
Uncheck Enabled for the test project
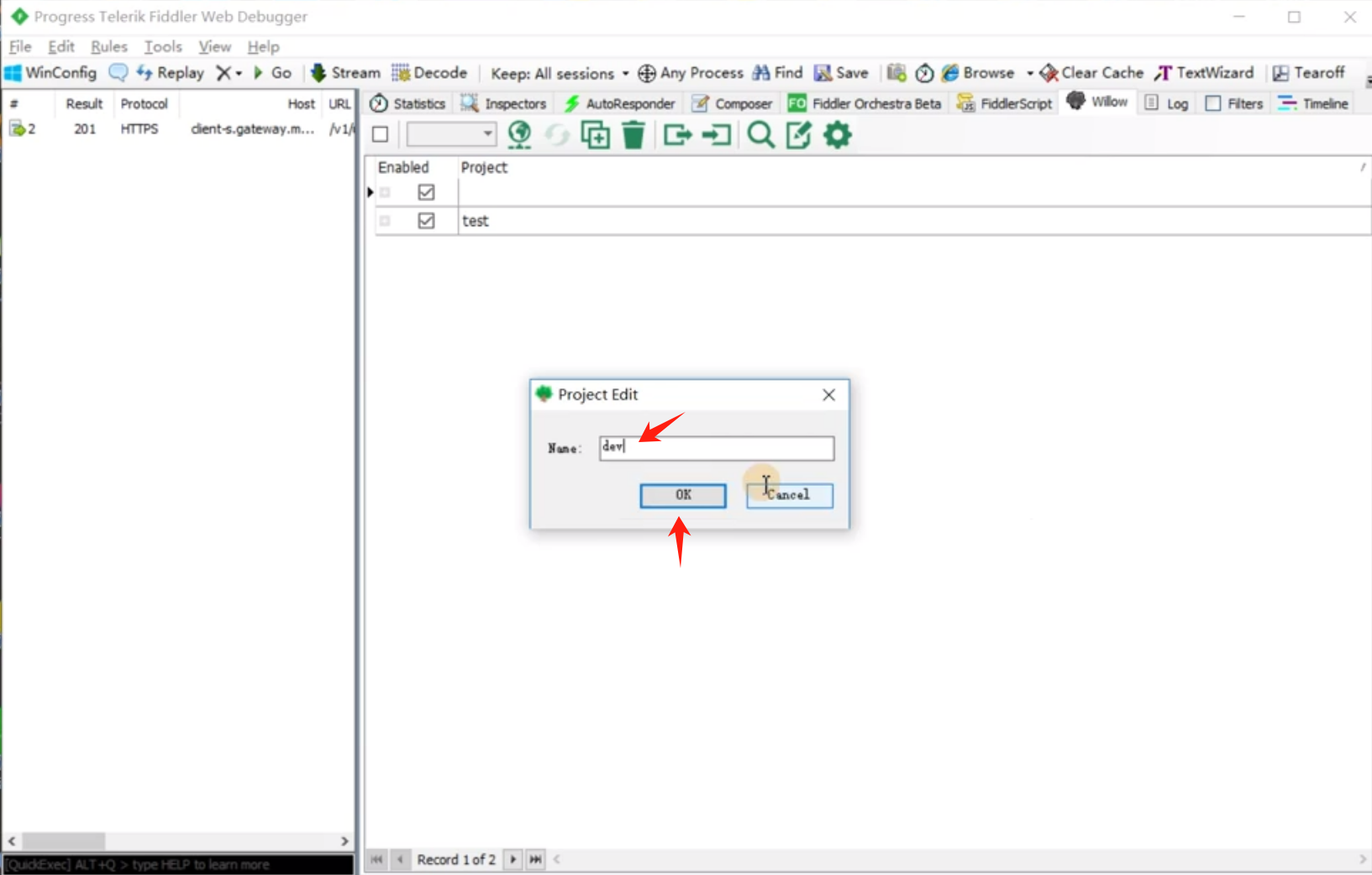point(426,221)
